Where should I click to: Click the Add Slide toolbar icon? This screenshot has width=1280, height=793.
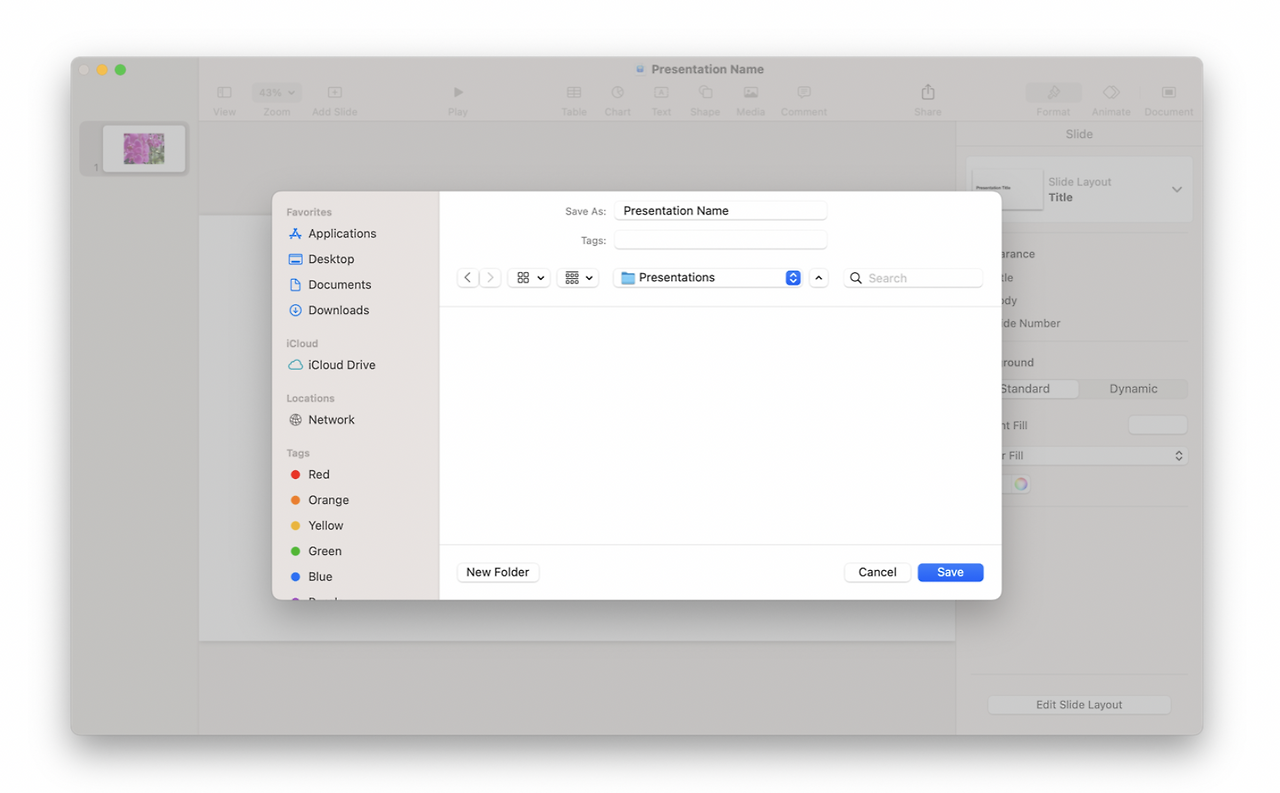pyautogui.click(x=335, y=92)
